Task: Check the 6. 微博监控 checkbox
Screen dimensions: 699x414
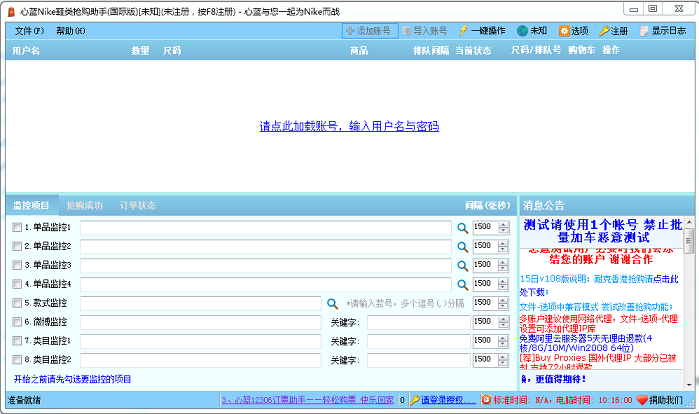Action: tap(17, 322)
